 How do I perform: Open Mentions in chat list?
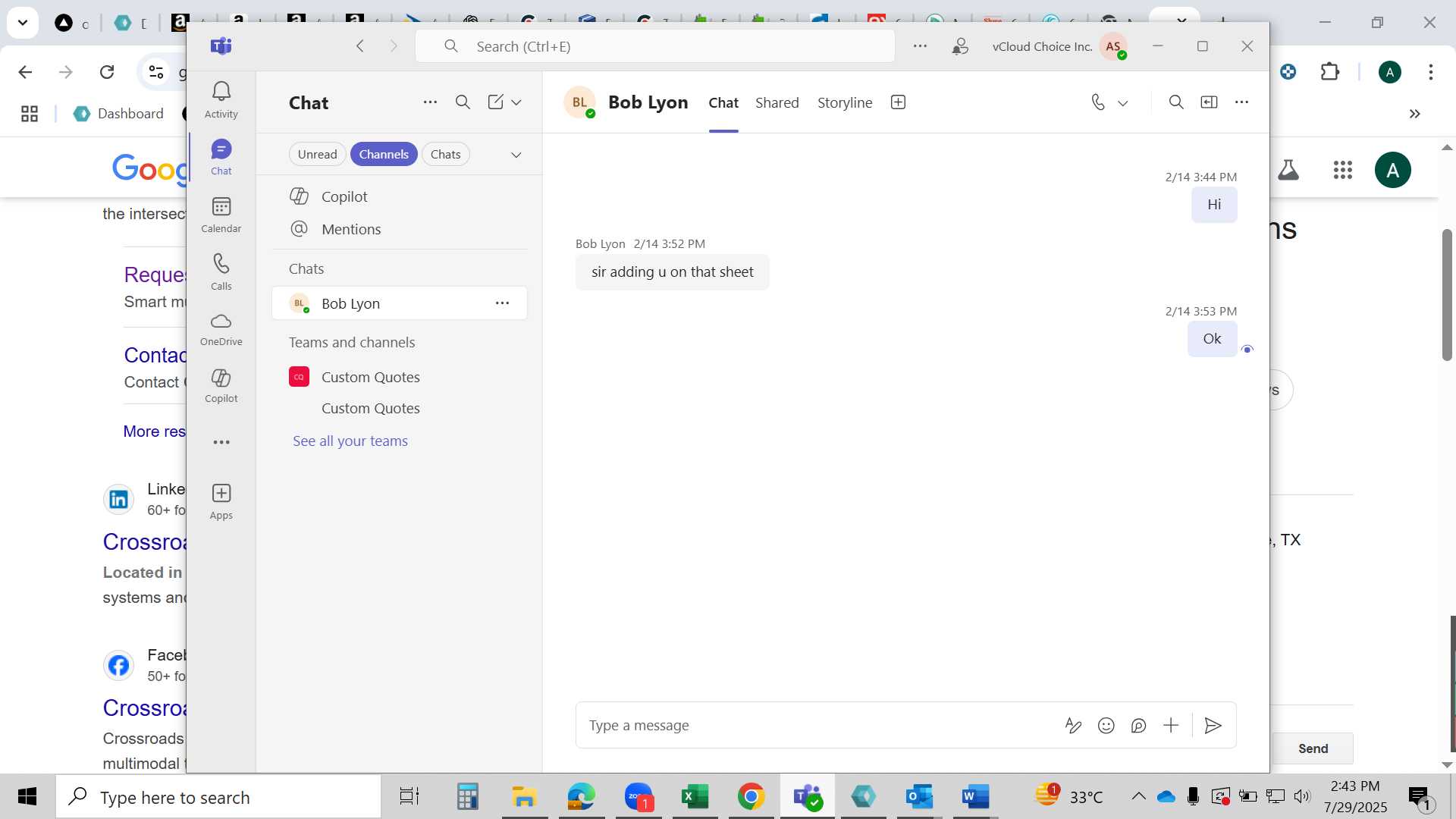(x=400, y=229)
